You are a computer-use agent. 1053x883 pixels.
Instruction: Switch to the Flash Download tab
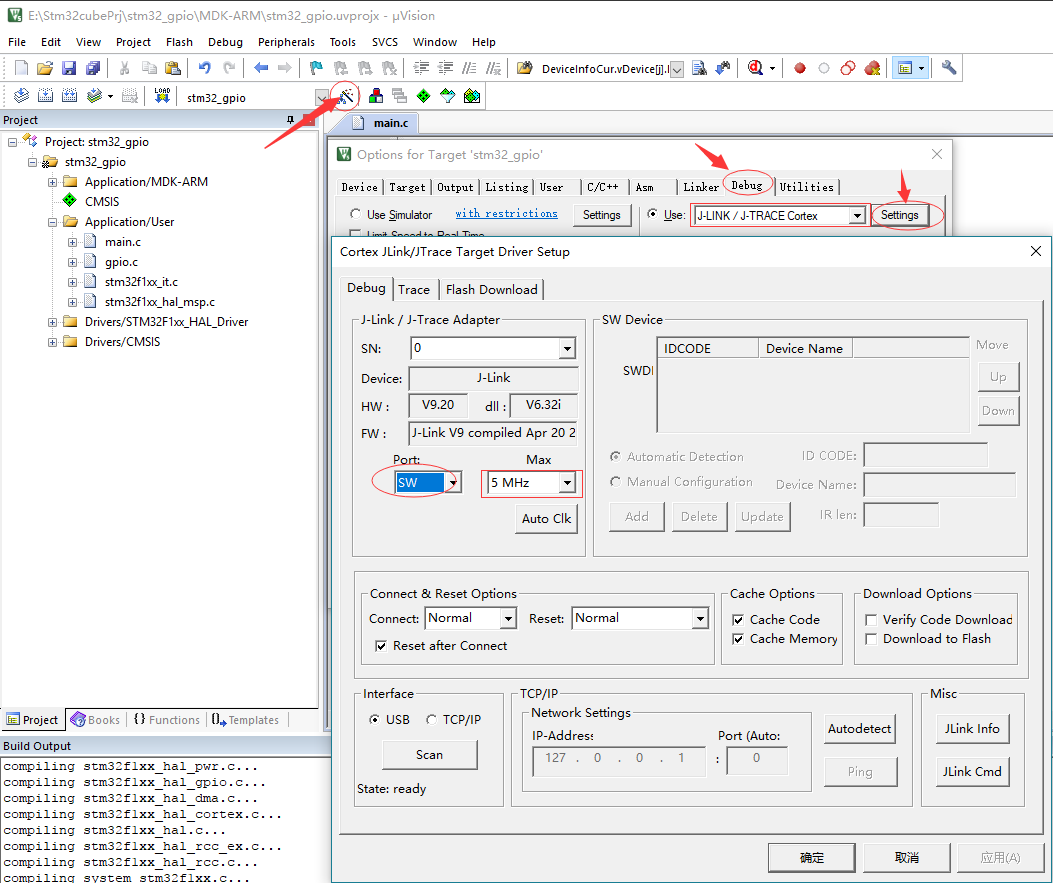tap(491, 289)
